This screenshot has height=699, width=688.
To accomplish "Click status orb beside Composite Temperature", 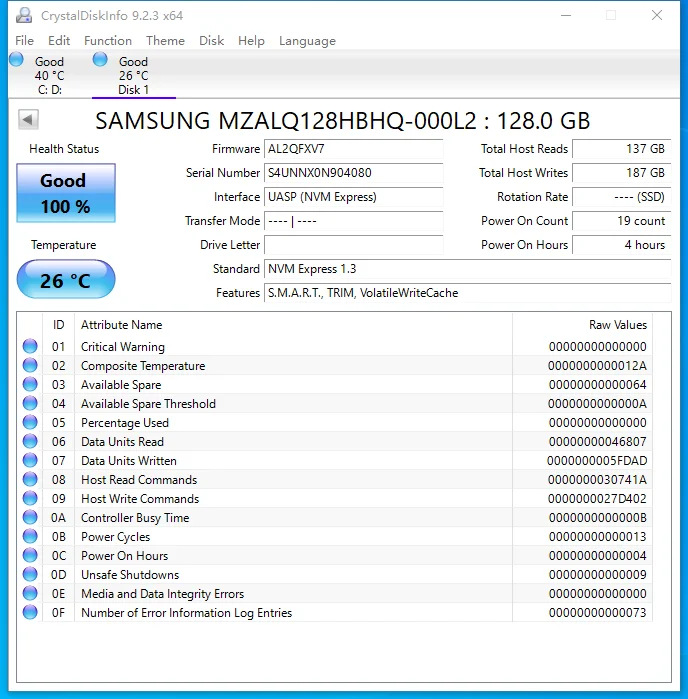I will click(30, 366).
